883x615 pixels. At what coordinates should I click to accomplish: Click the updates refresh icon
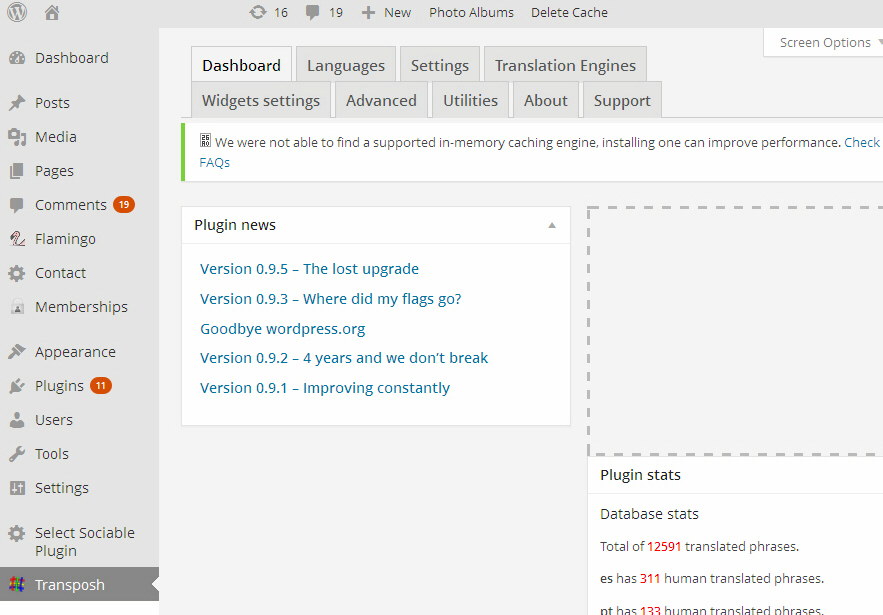(258, 13)
